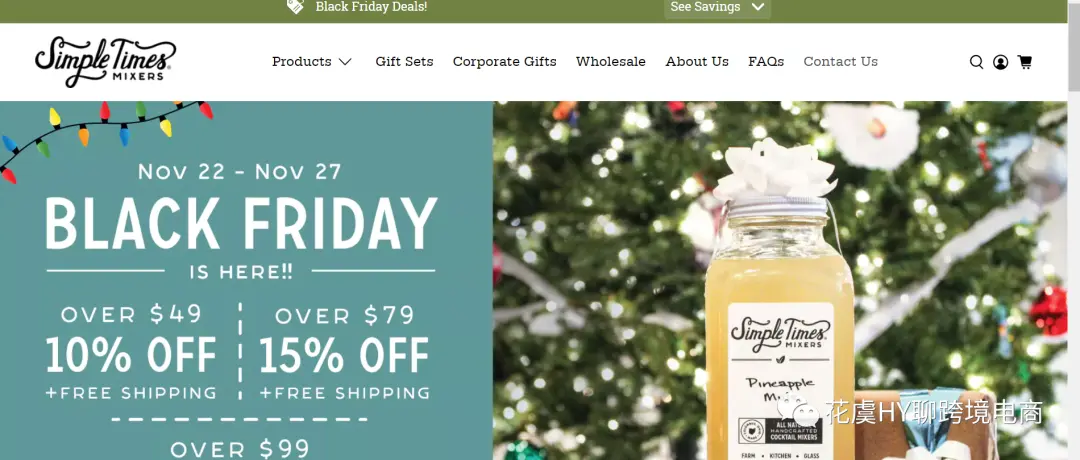
Task: Open the user account icon
Action: click(1000, 62)
